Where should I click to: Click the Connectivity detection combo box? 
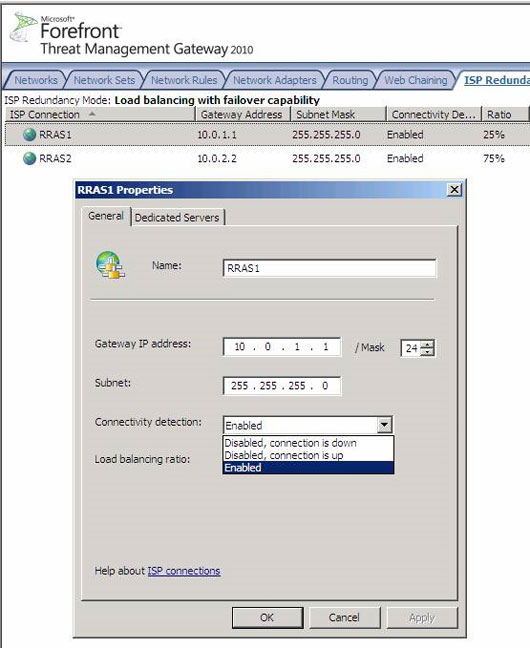click(308, 425)
